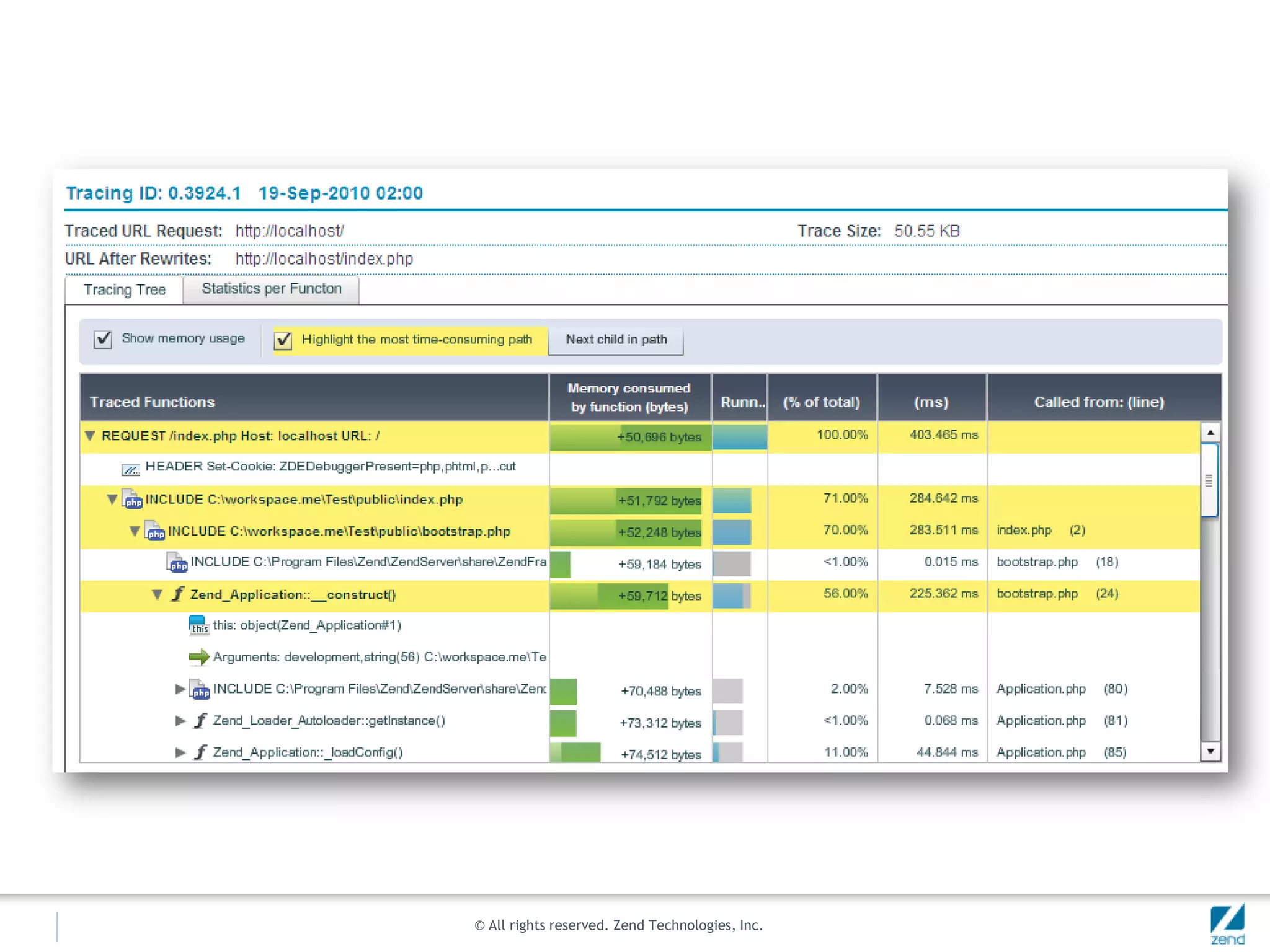Click the PHP icon beside INCLUDE index.php

(132, 500)
